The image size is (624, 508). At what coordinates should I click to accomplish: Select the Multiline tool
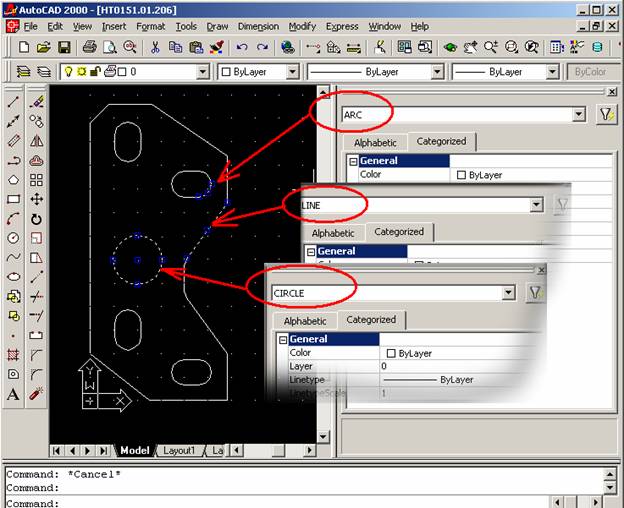[x=13, y=141]
